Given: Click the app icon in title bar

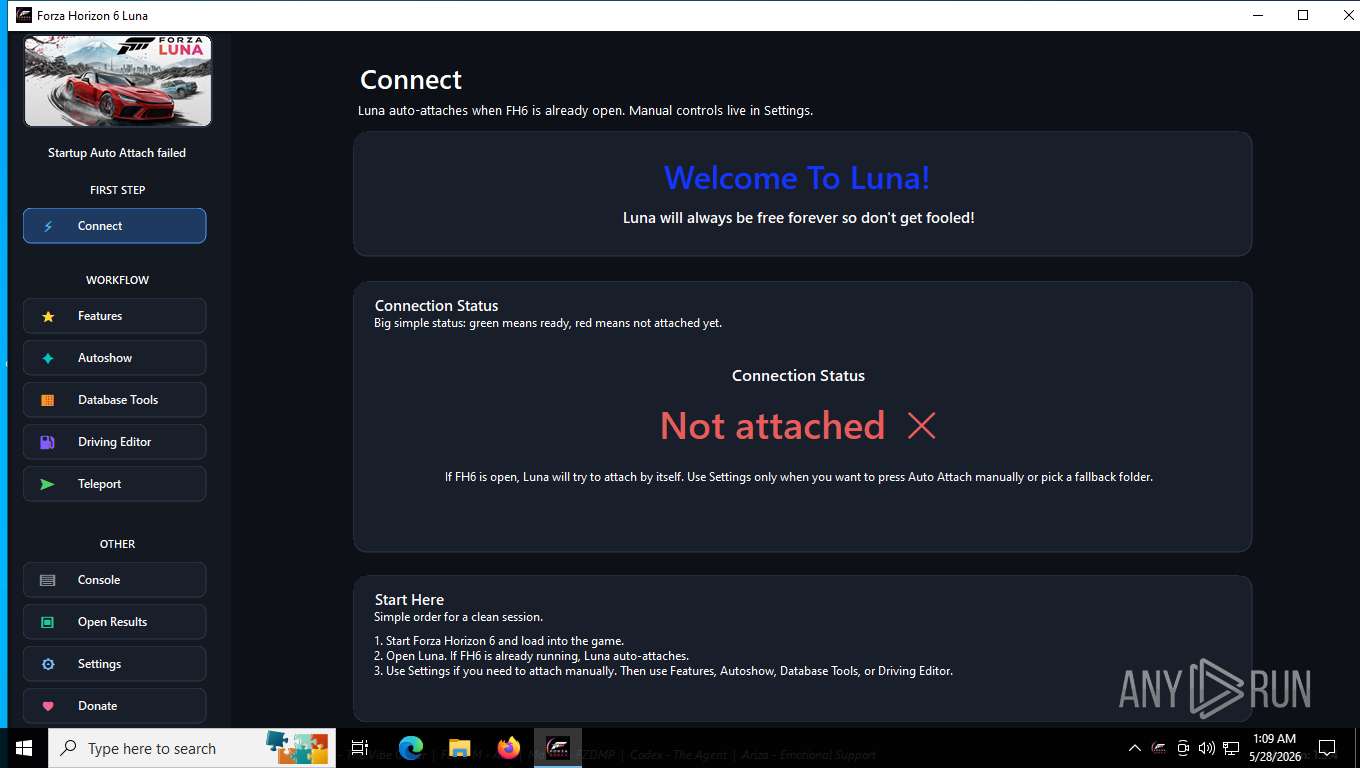Looking at the screenshot, I should (x=24, y=15).
